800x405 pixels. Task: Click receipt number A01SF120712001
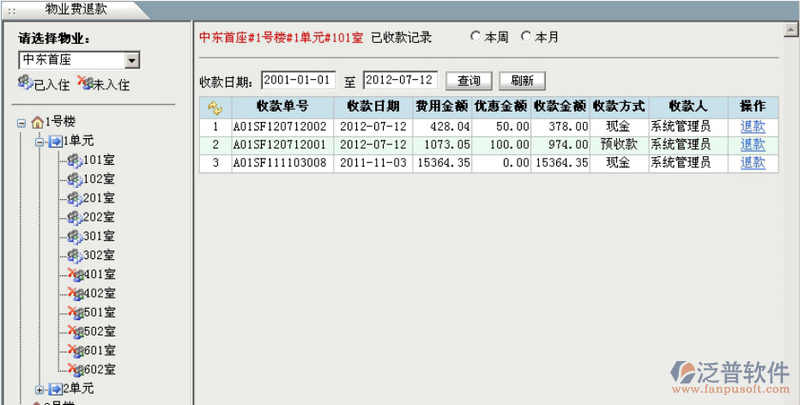click(x=280, y=145)
